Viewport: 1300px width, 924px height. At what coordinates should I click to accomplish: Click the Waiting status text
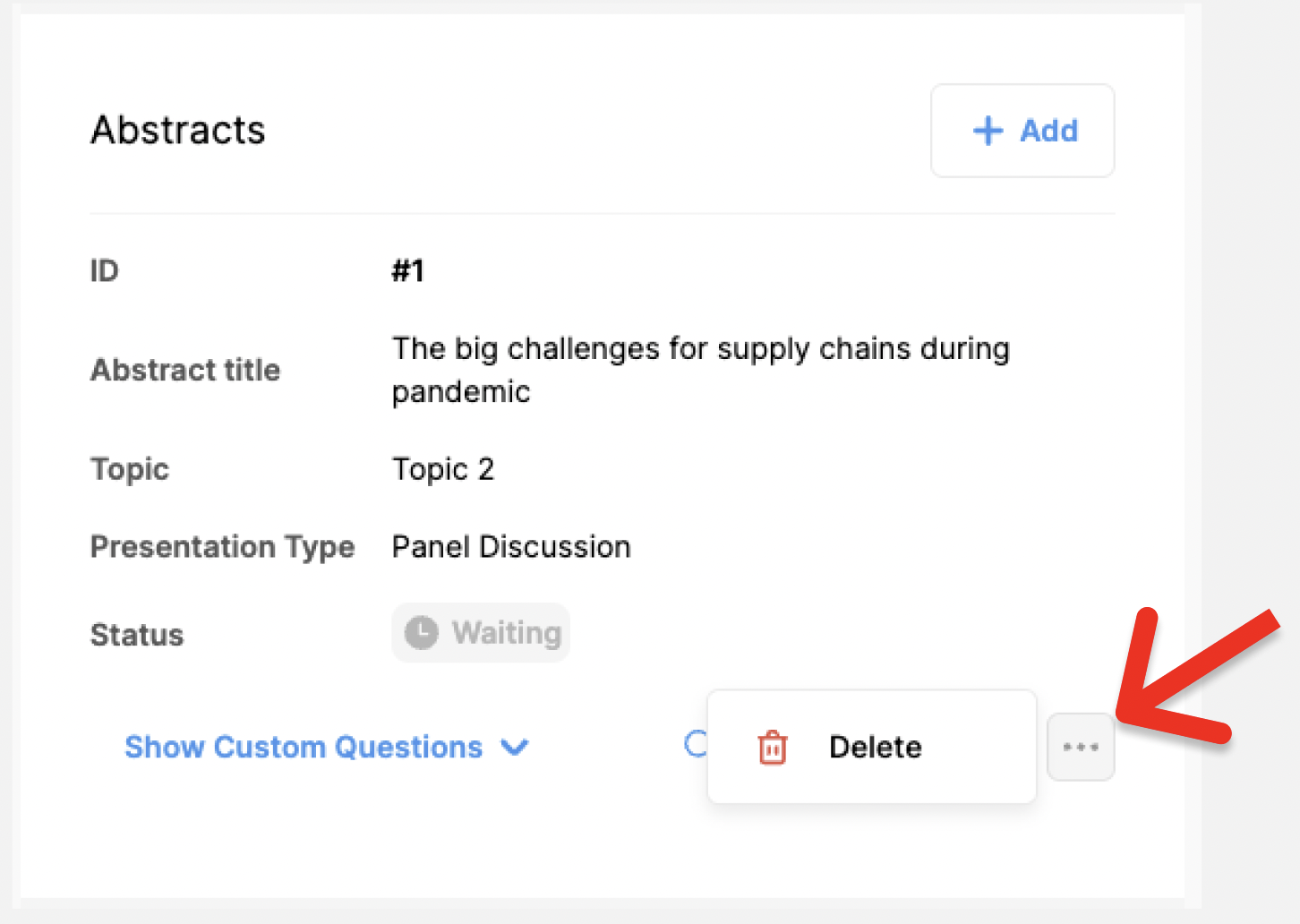(x=506, y=633)
